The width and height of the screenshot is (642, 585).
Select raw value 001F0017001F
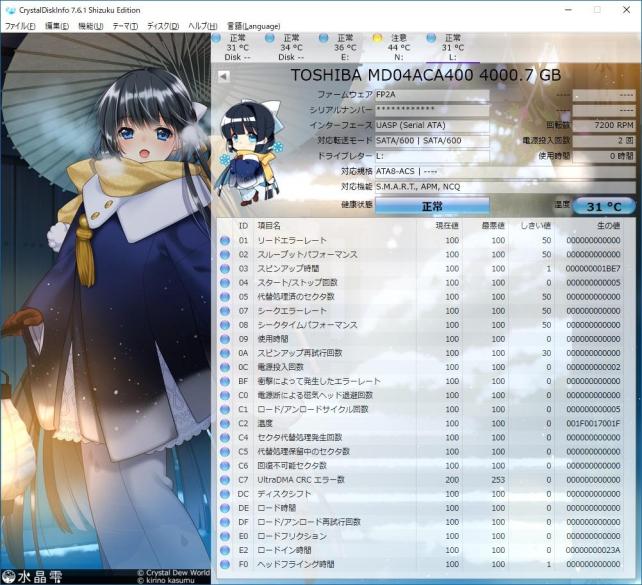tap(593, 424)
